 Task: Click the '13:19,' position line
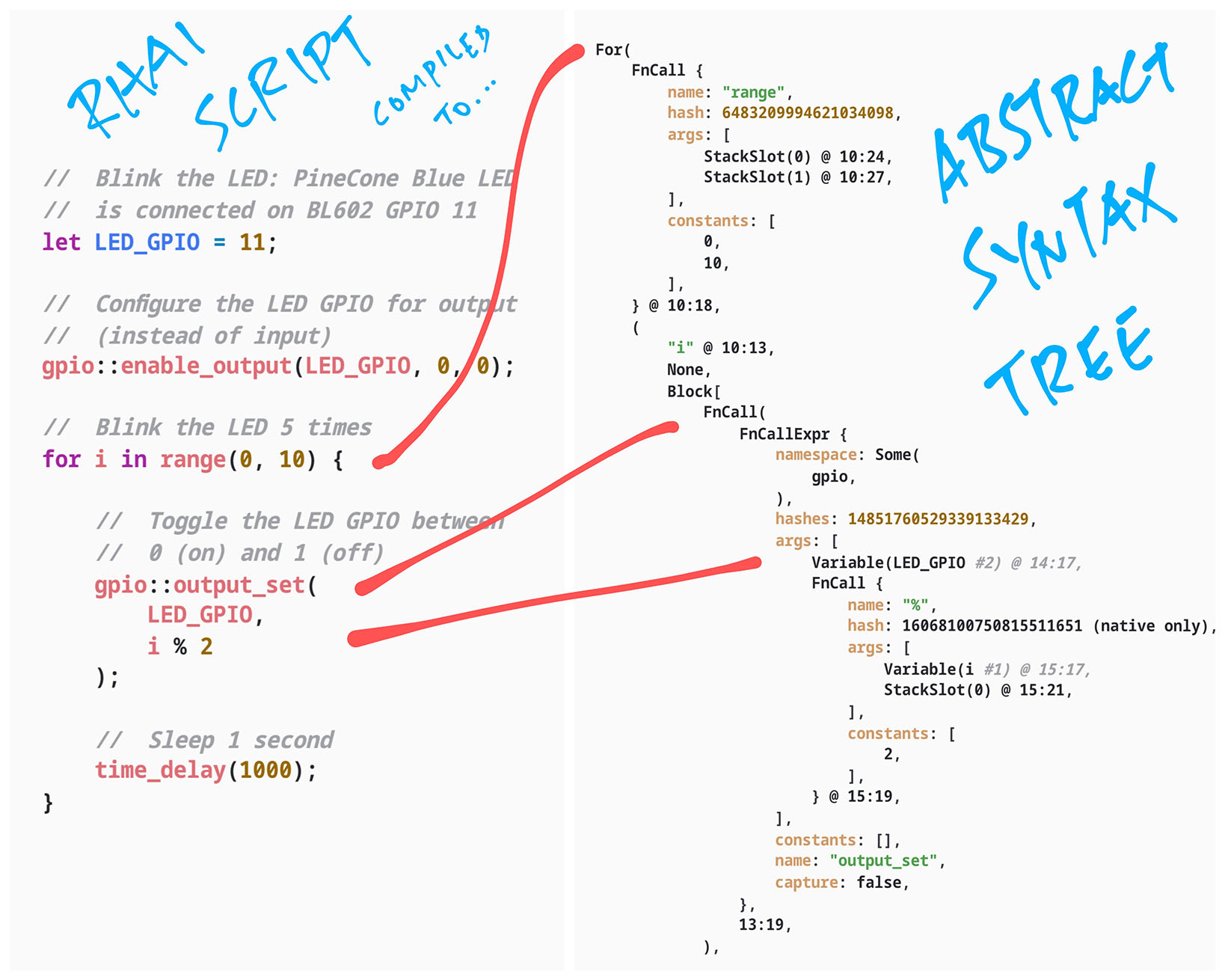pos(766,925)
